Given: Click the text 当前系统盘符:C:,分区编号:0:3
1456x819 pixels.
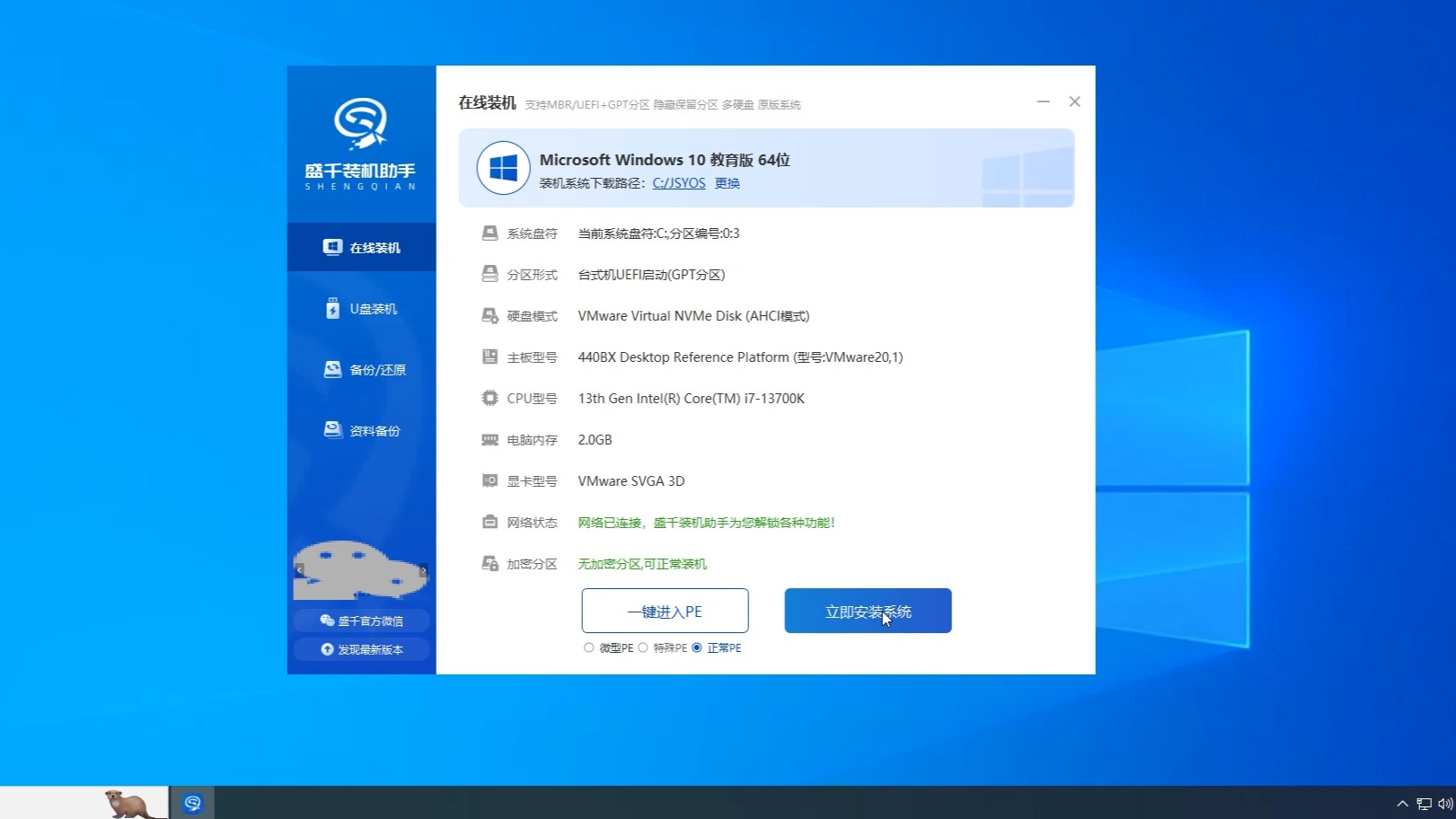Looking at the screenshot, I should 658,233.
